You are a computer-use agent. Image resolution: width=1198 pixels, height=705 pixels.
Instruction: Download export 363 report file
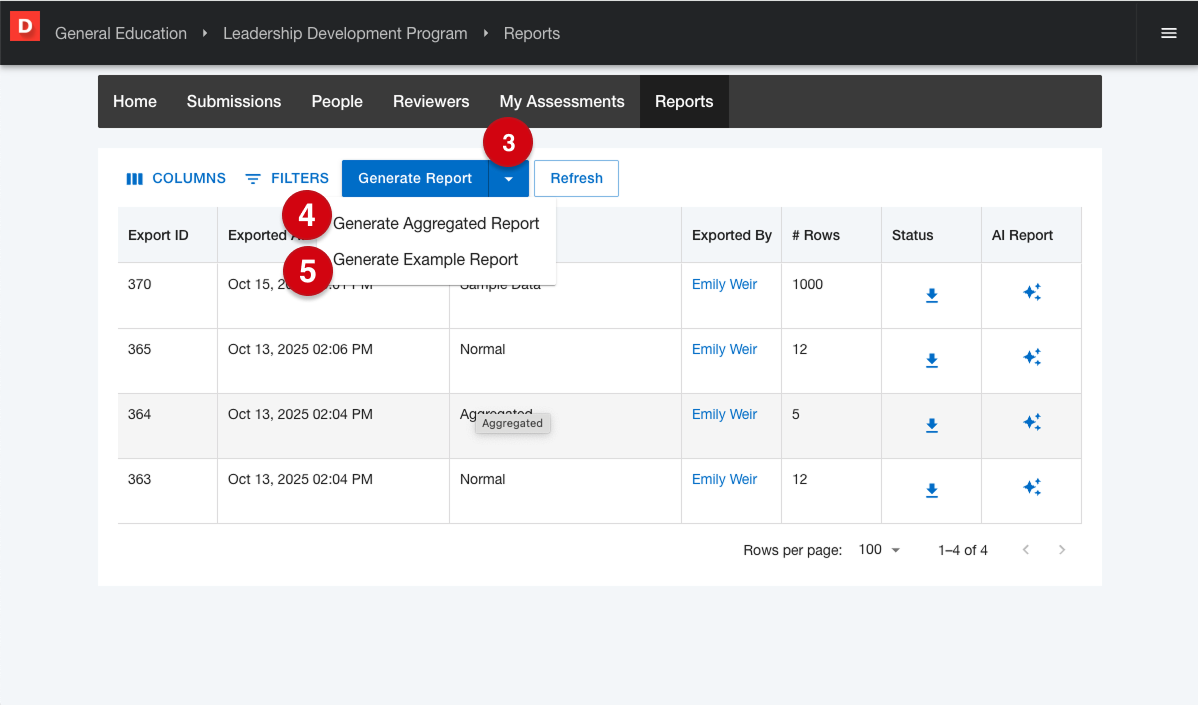931,490
